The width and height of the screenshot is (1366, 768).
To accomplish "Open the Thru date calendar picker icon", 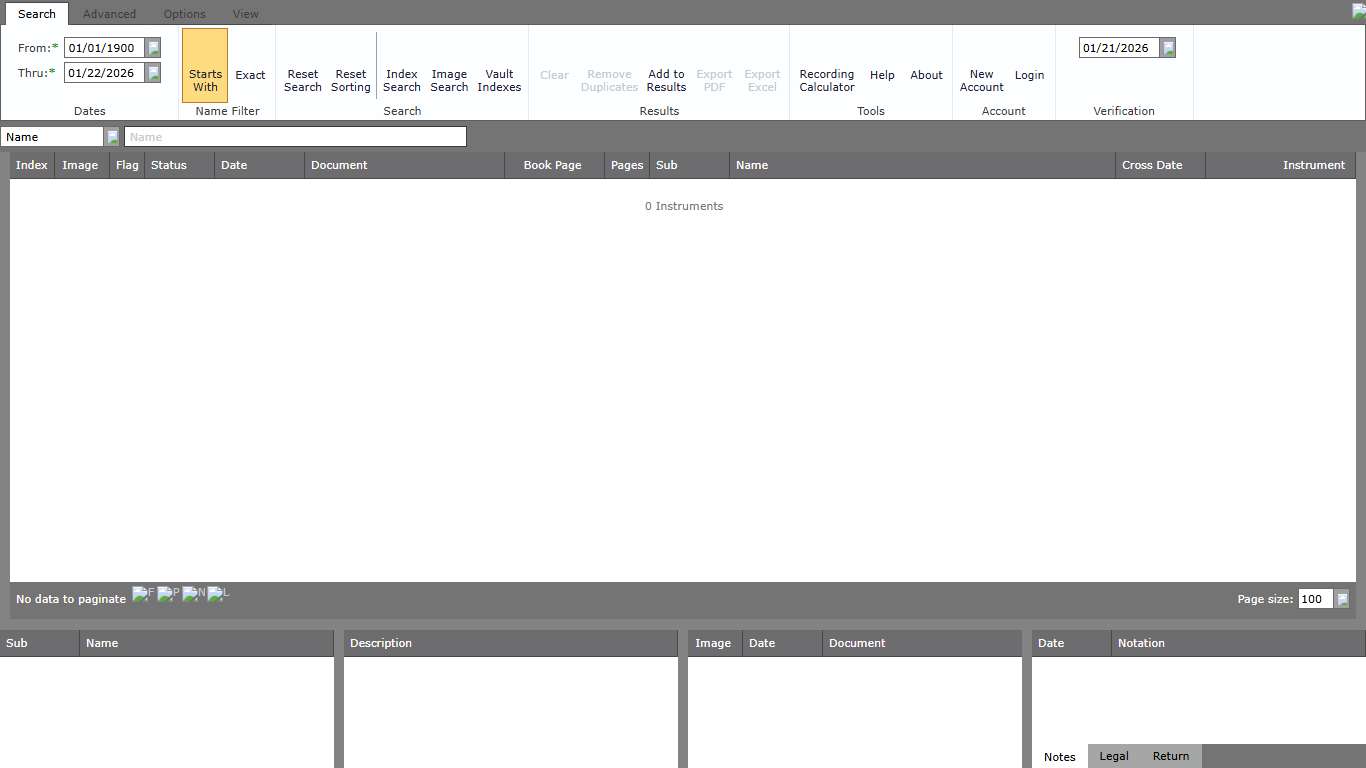I will 153,73.
